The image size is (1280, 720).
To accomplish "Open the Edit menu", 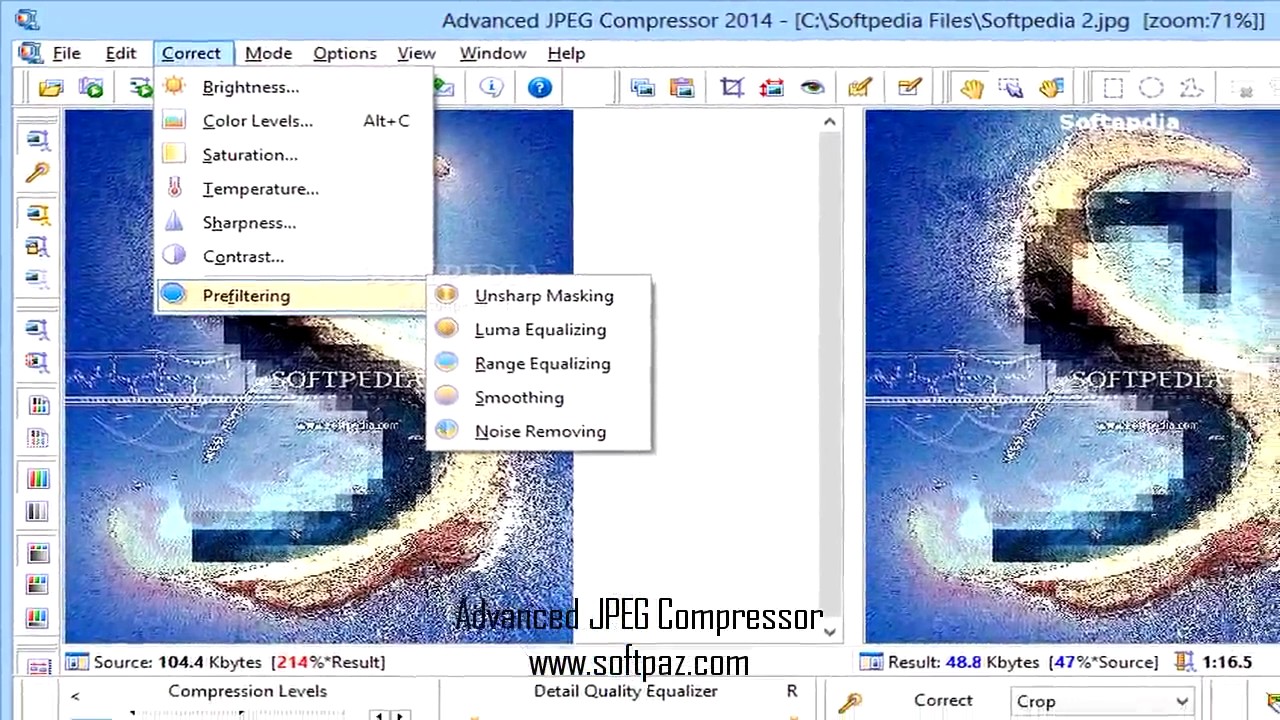I will tap(121, 53).
